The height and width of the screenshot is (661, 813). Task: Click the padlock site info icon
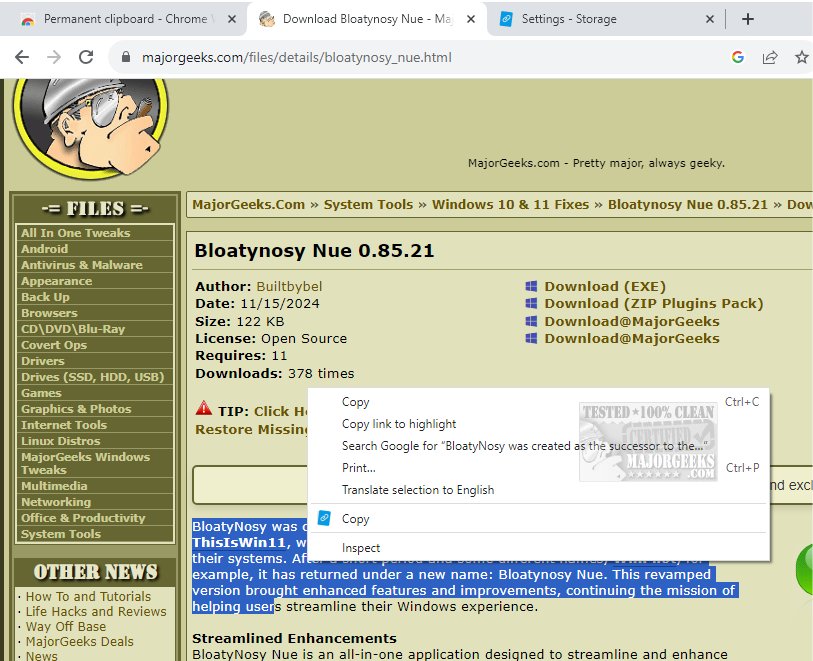pyautogui.click(x=125, y=57)
